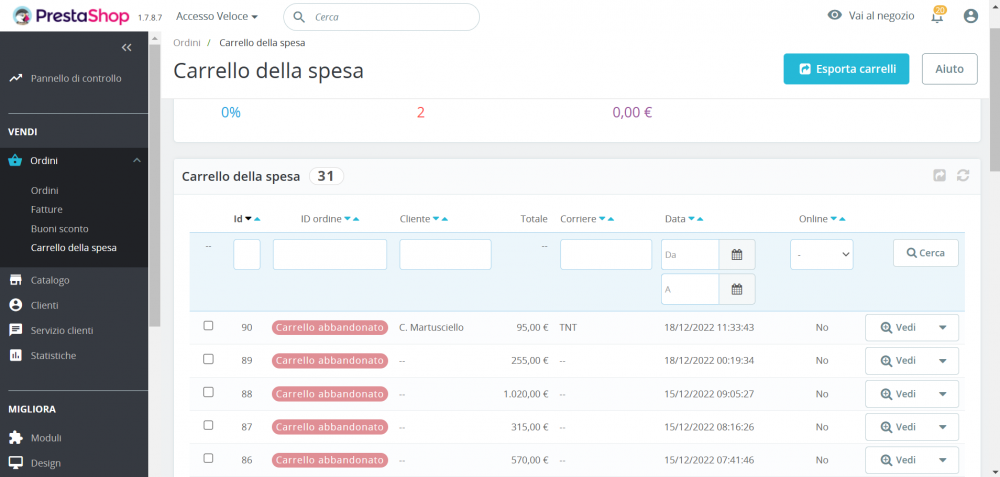The image size is (1000, 477).
Task: Click the export table icon
Action: coord(940,176)
